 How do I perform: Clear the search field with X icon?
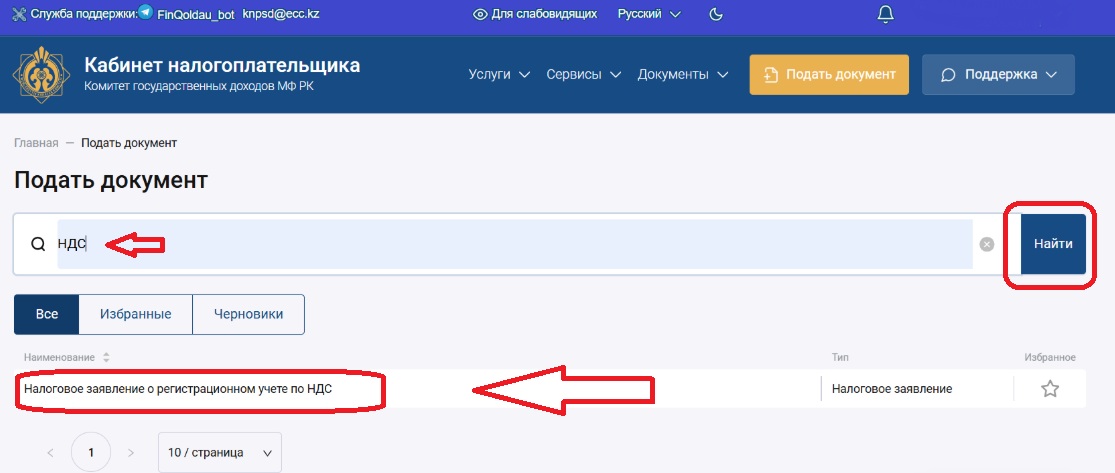(987, 244)
